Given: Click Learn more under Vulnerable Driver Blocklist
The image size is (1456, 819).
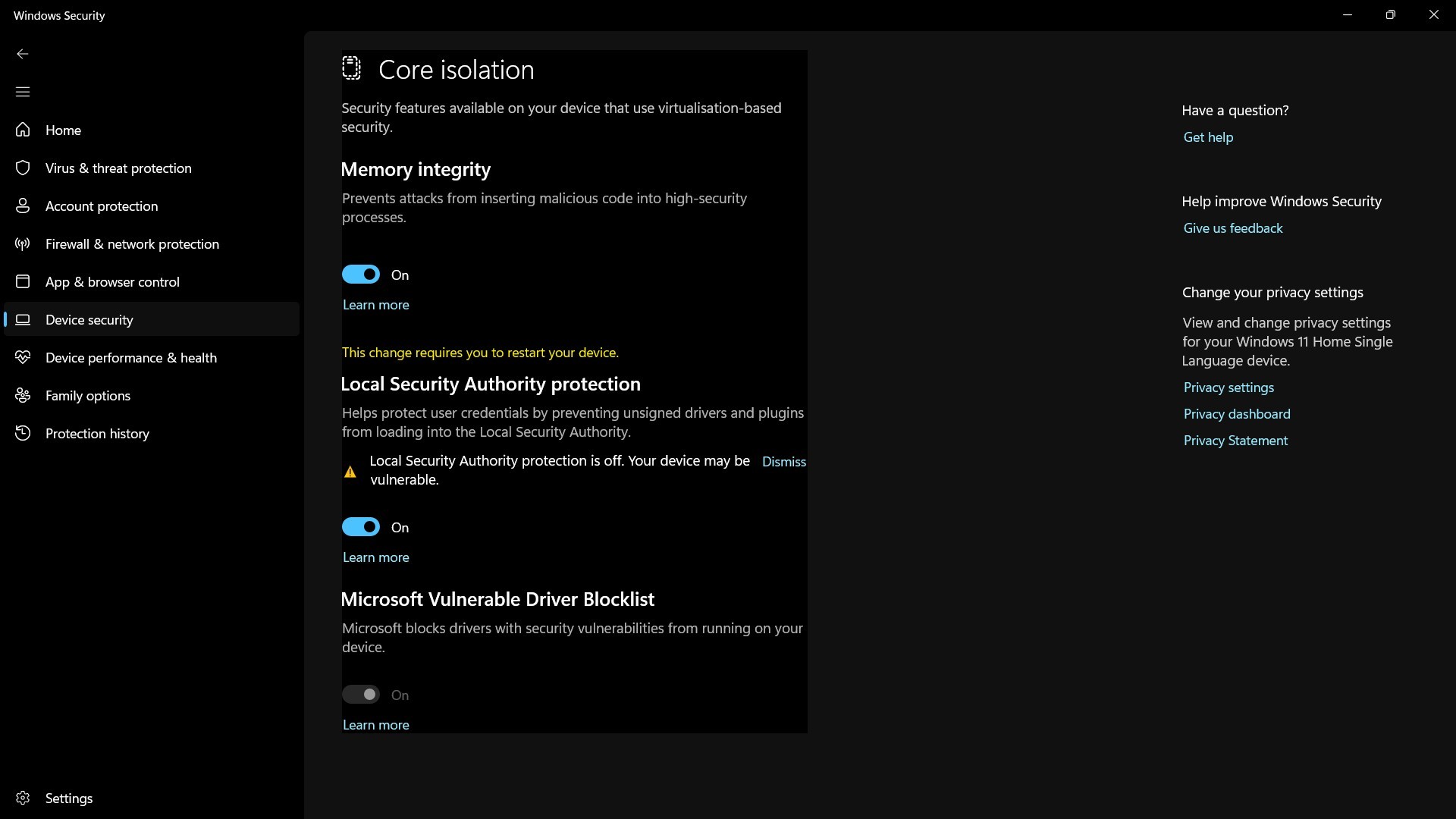Looking at the screenshot, I should 376,725.
